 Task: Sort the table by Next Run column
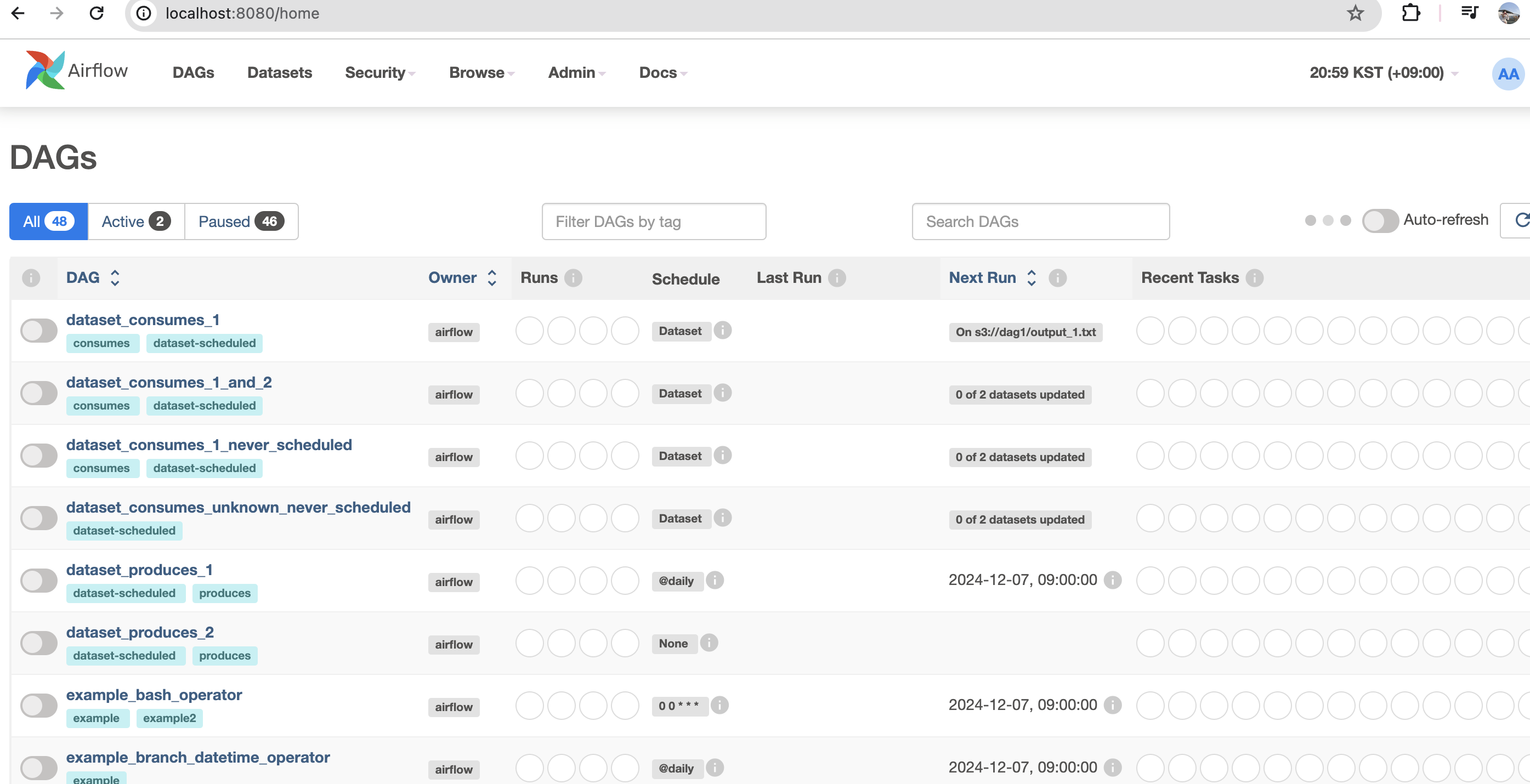(x=993, y=277)
